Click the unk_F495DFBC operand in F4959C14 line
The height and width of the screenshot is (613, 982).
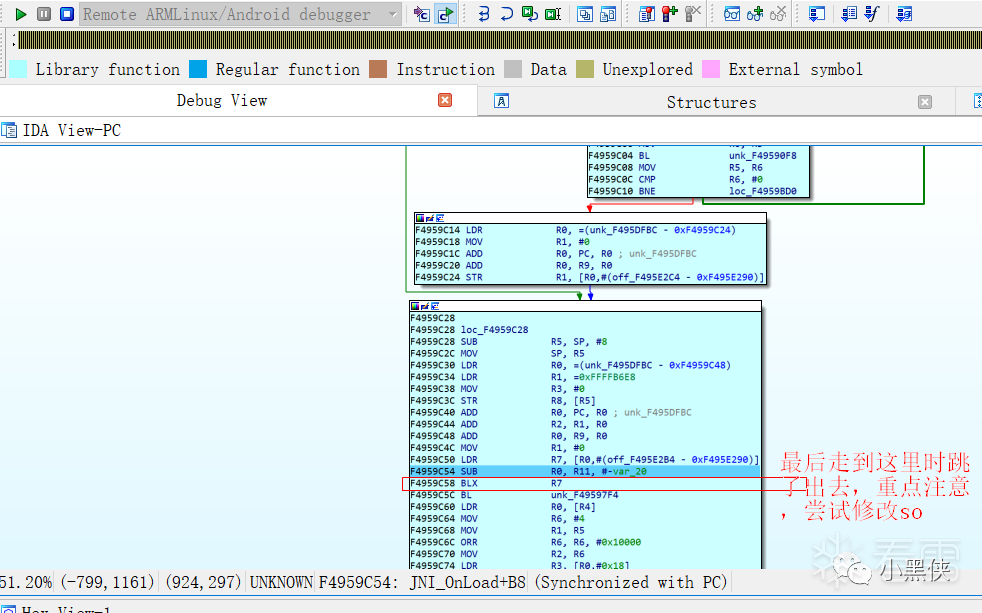(624, 230)
